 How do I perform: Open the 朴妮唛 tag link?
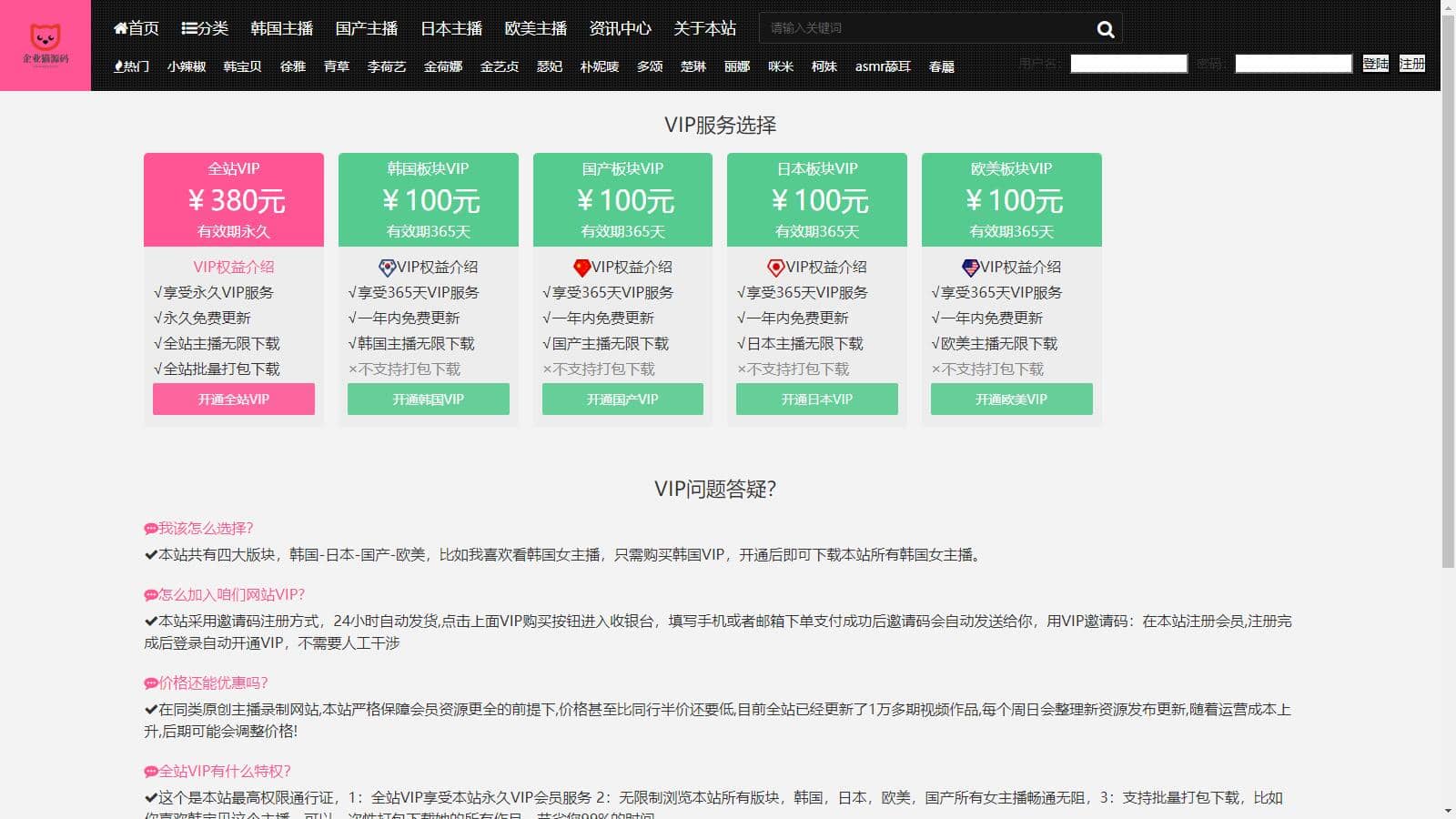599,66
